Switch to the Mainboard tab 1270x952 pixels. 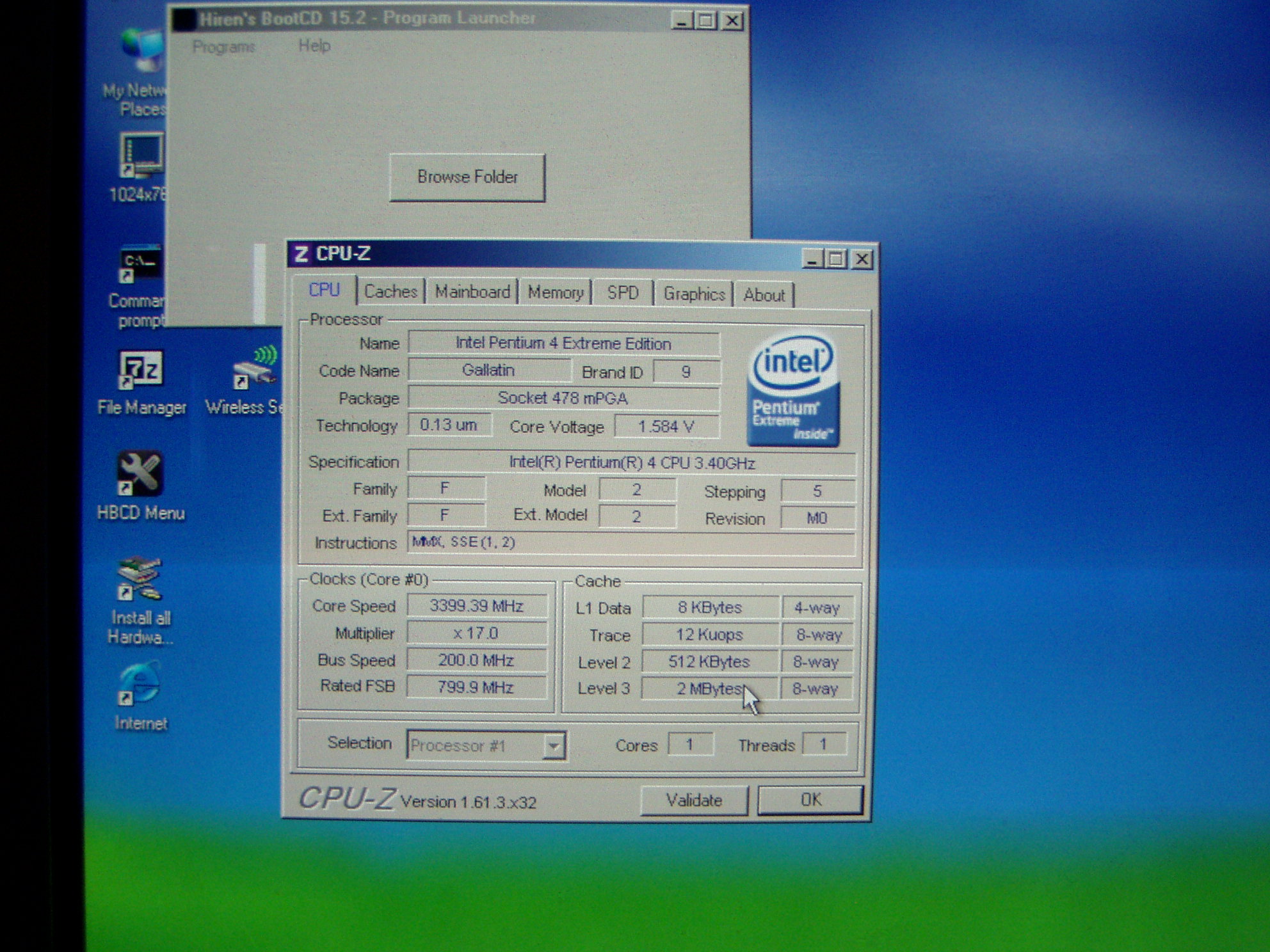(x=472, y=292)
